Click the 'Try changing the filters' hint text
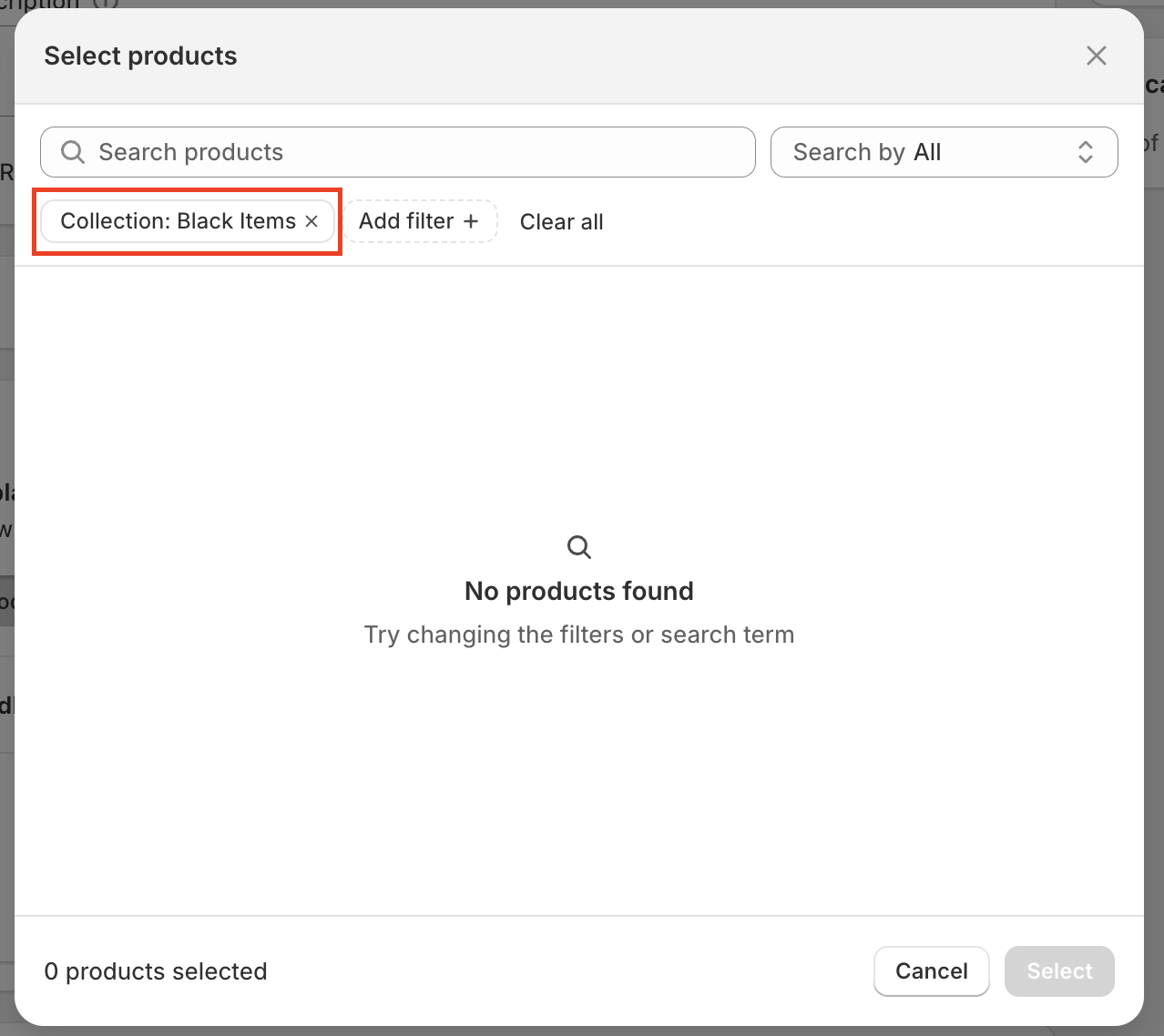This screenshot has height=1036, width=1164. [x=579, y=635]
